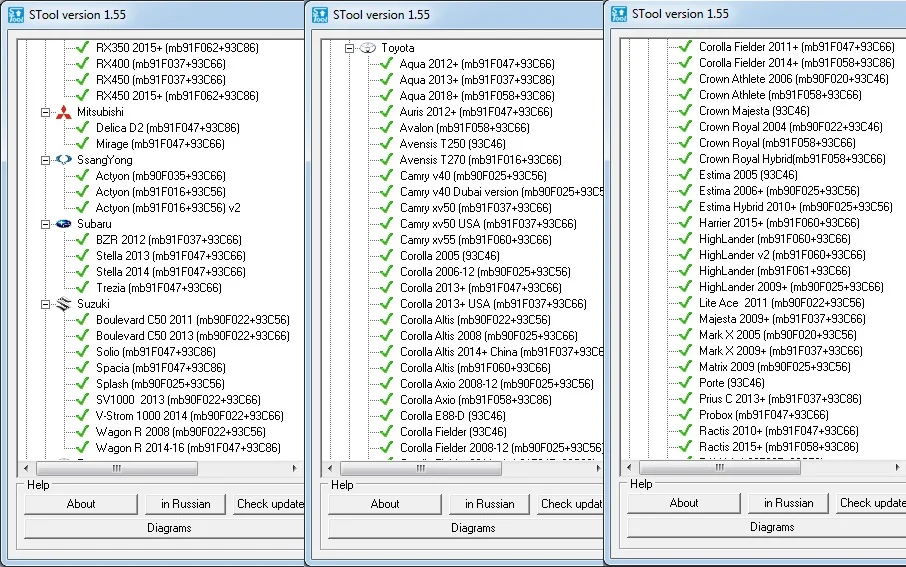This screenshot has height=567, width=906.
Task: Click the Subaru logo icon in left window
Action: [64, 224]
